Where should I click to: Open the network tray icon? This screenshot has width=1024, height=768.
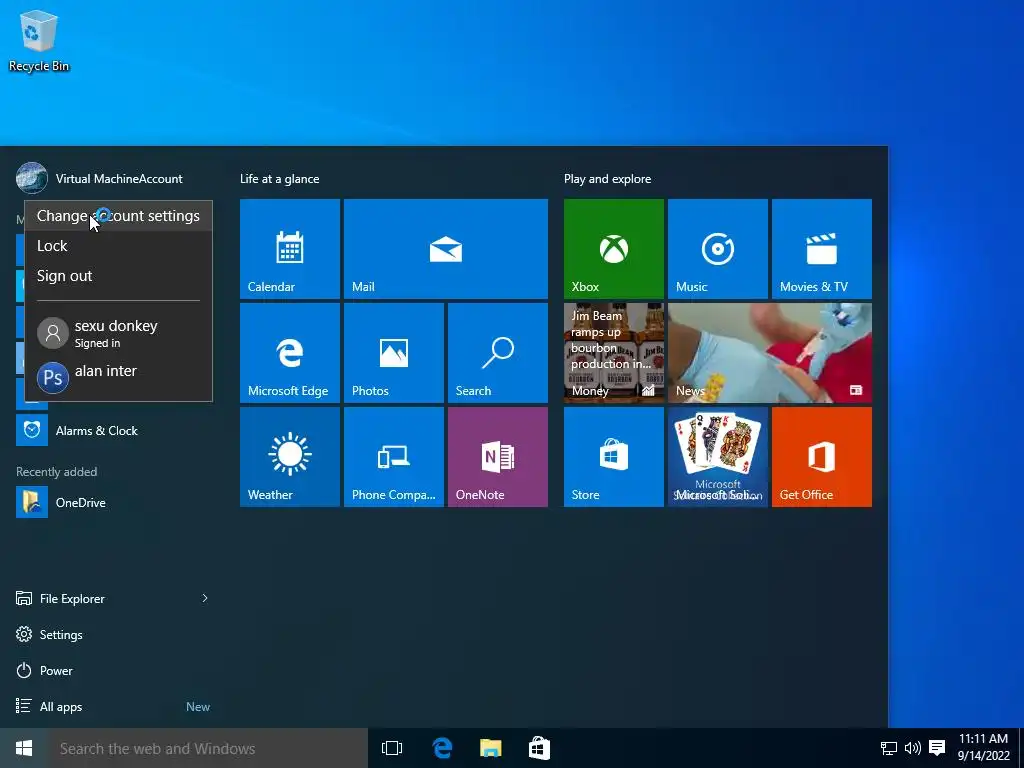point(889,748)
